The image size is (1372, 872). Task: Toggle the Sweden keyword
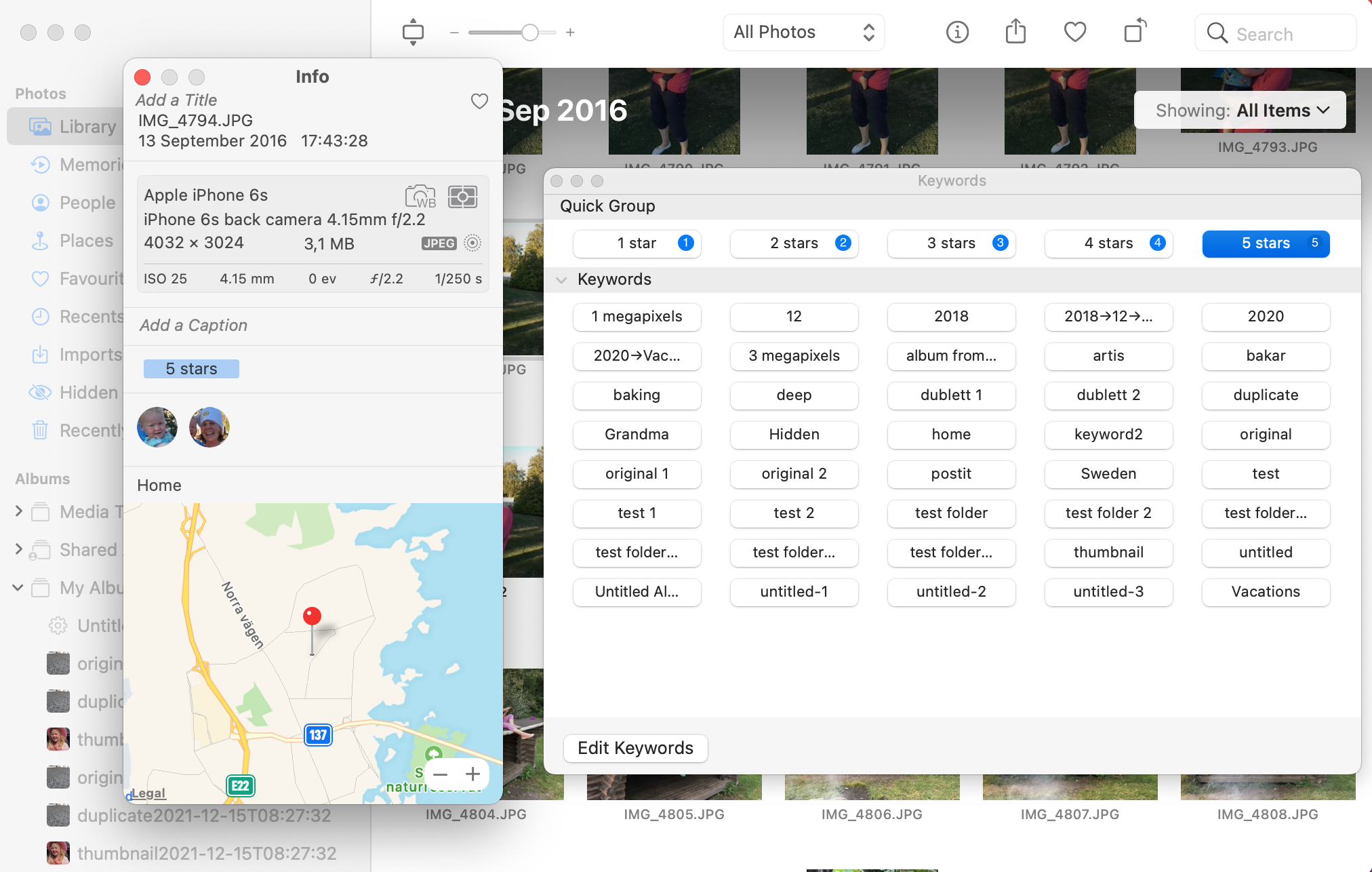pyautogui.click(x=1108, y=474)
